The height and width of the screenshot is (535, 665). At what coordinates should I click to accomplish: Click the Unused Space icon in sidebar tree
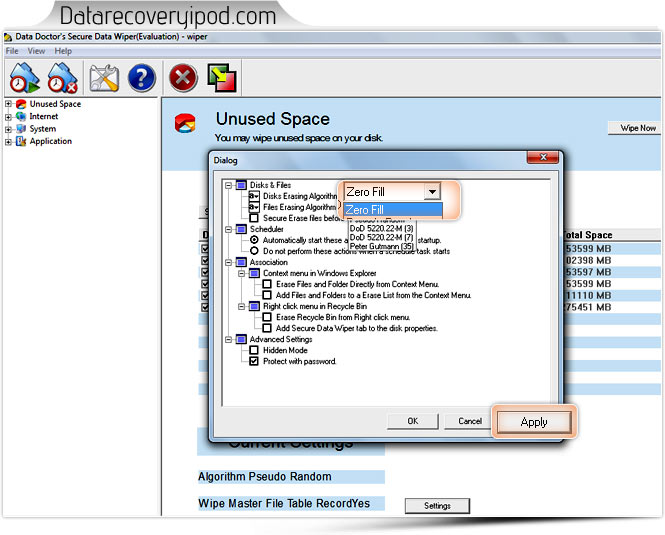pos(21,104)
